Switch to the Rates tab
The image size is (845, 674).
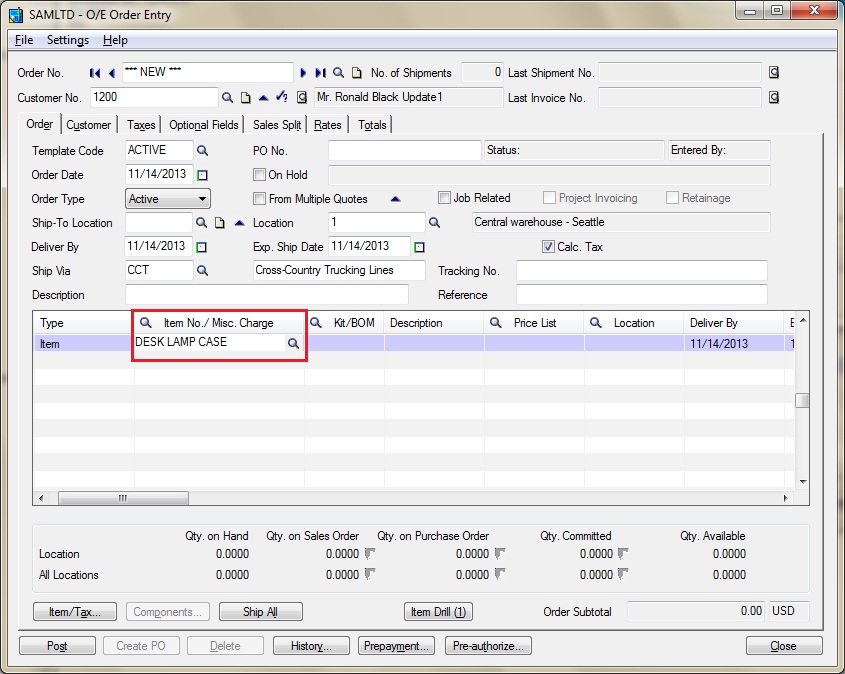328,125
